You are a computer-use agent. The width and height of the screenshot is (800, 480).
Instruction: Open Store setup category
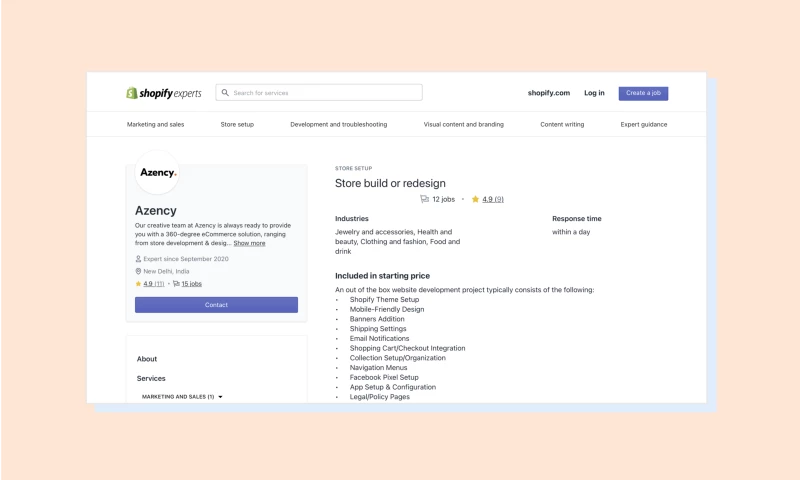[237, 124]
